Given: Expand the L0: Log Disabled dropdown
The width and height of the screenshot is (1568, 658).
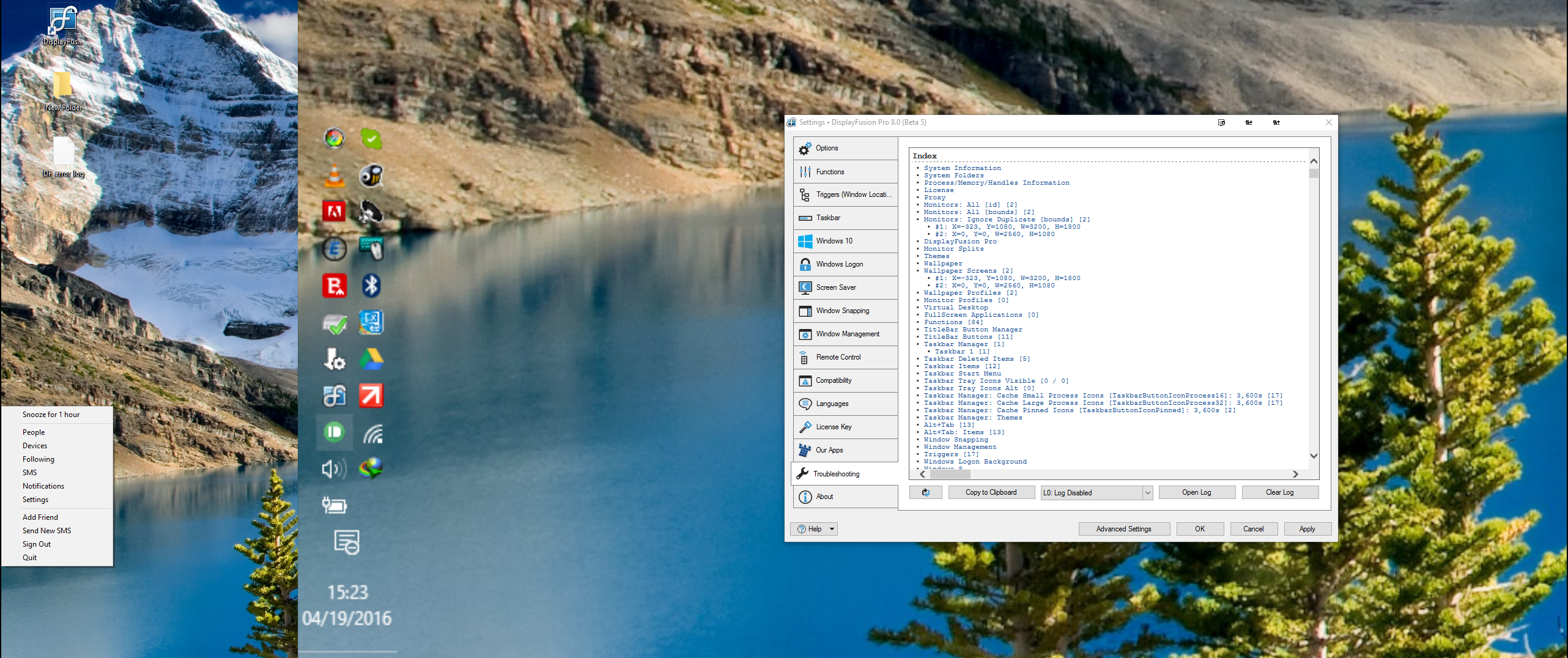Looking at the screenshot, I should pyautogui.click(x=1147, y=493).
